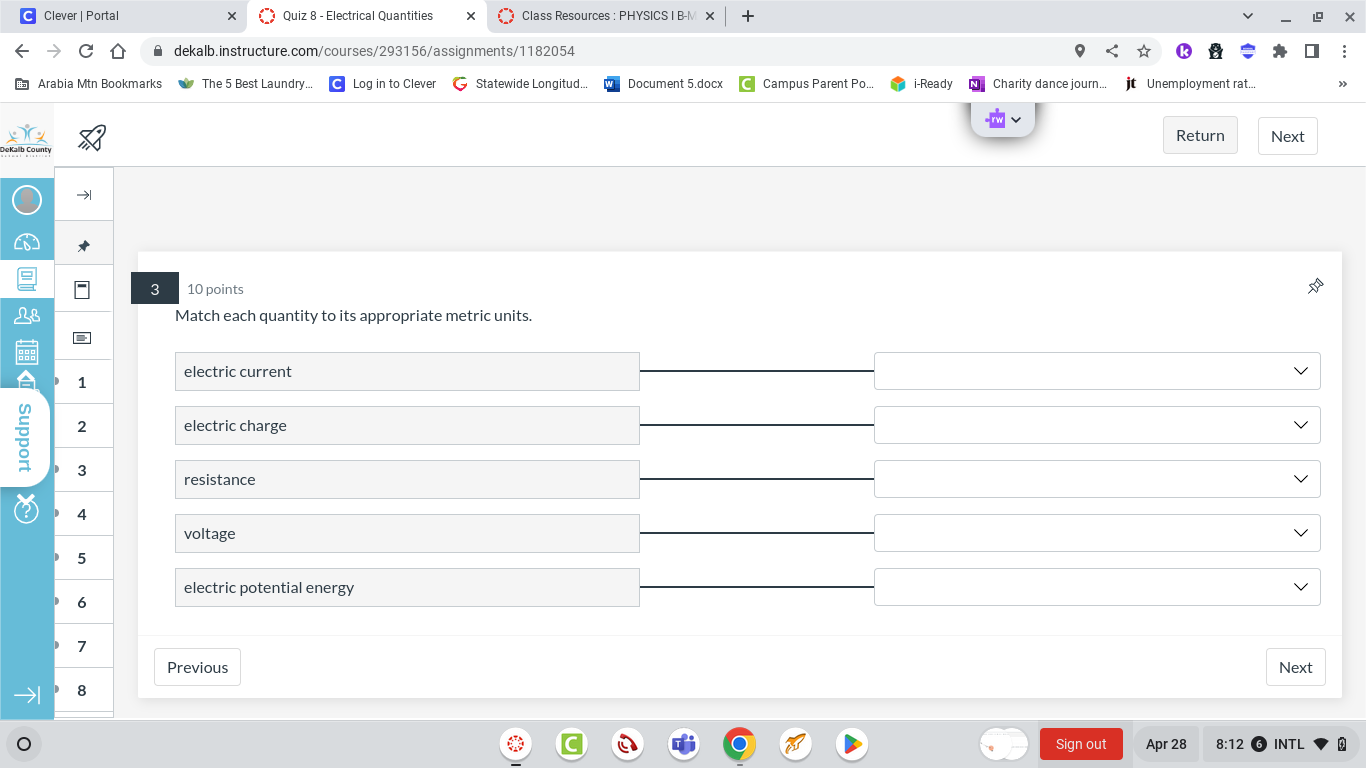The image size is (1366, 768).
Task: Reload the page in Chrome
Action: click(86, 51)
